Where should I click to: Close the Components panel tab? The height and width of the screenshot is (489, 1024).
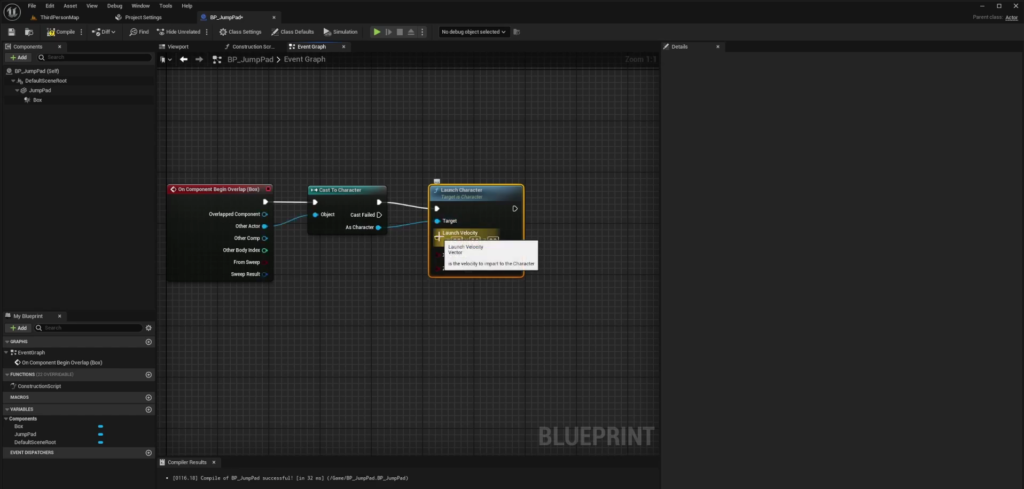[x=59, y=47]
